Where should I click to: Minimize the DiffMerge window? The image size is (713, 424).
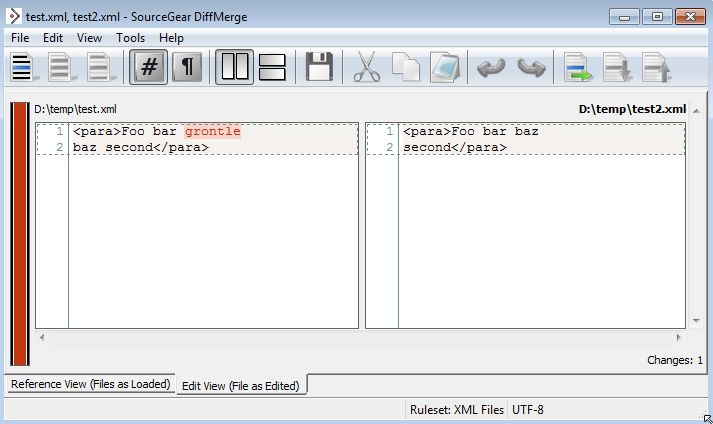[x=624, y=17]
